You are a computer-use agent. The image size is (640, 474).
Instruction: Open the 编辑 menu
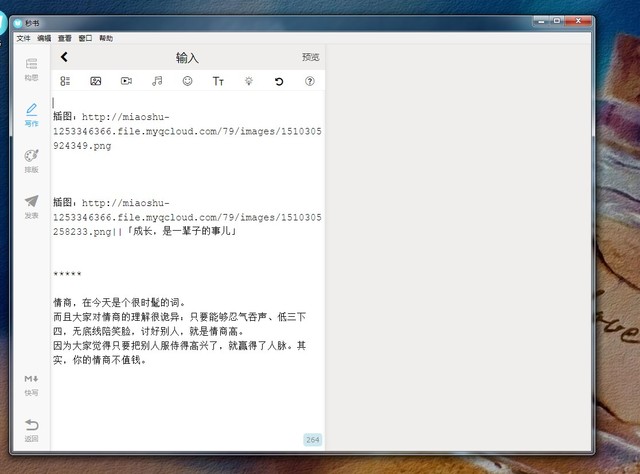tap(44, 38)
